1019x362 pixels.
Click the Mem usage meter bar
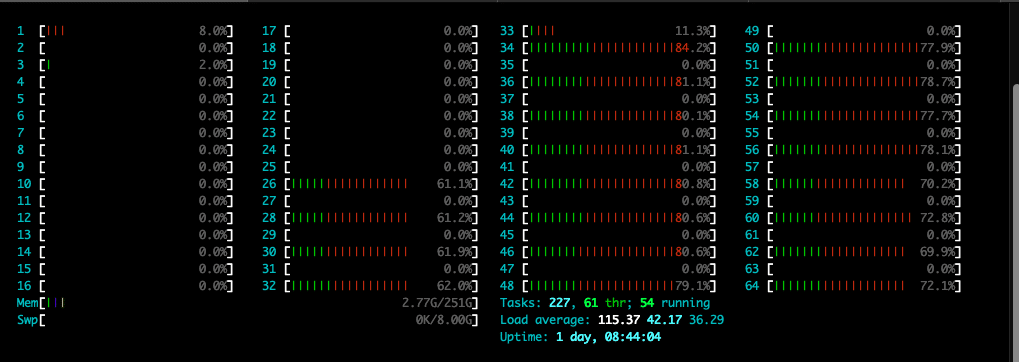(260, 303)
